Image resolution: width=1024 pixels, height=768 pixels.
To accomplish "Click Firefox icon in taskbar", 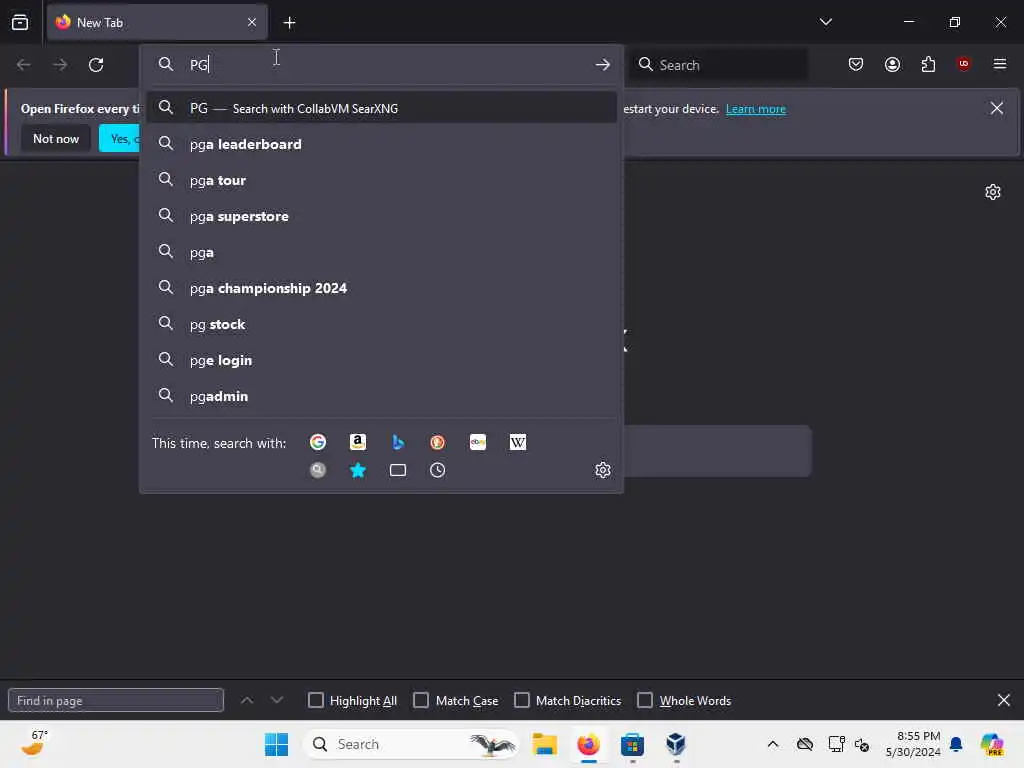I will click(588, 744).
